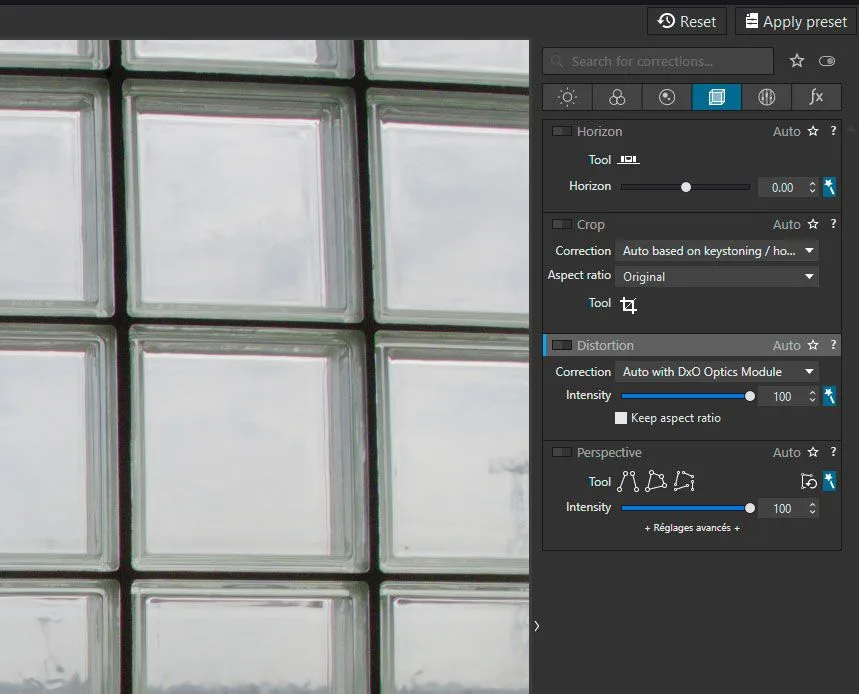Check the Keep aspect ratio box

pyautogui.click(x=621, y=418)
